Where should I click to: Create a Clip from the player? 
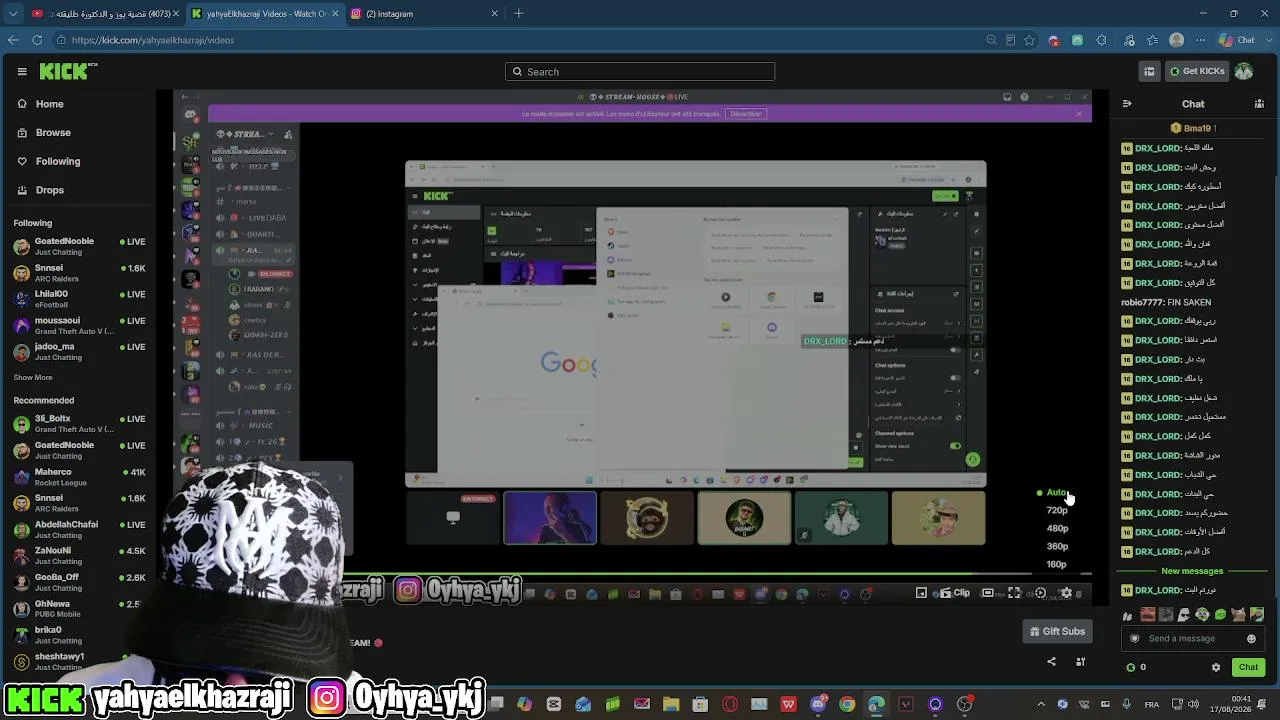tap(955, 593)
